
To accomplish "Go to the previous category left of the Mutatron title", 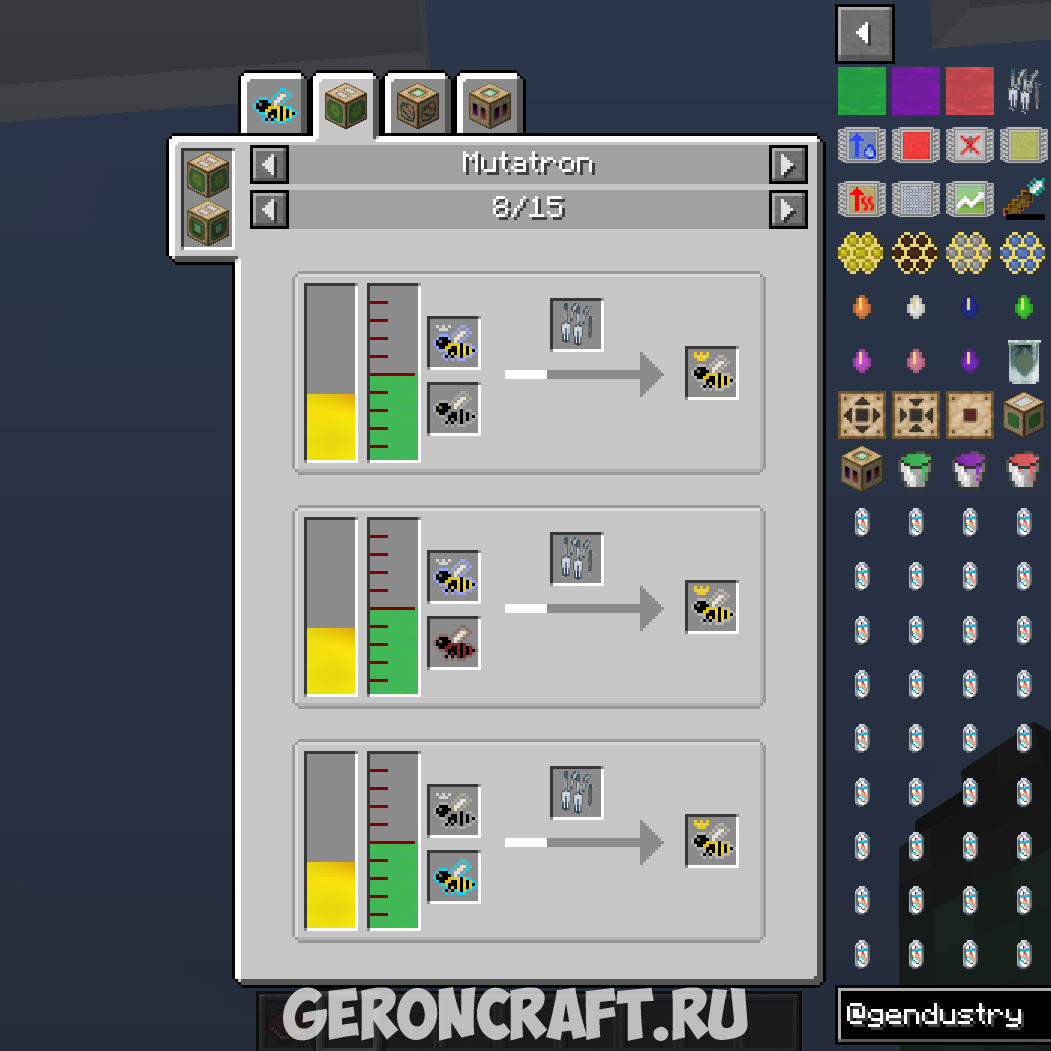I will tap(269, 164).
